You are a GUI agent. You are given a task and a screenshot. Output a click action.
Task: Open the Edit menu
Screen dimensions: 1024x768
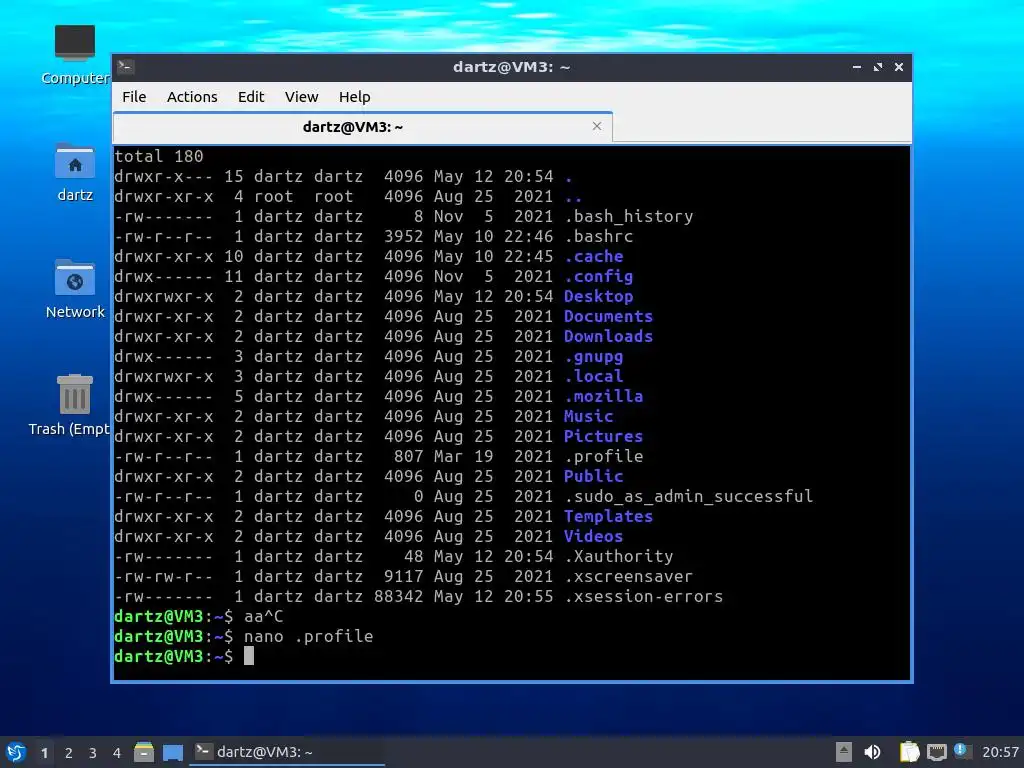(251, 97)
